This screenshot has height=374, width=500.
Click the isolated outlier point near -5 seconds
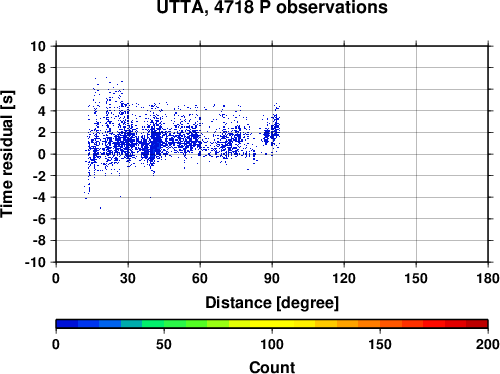[100, 208]
